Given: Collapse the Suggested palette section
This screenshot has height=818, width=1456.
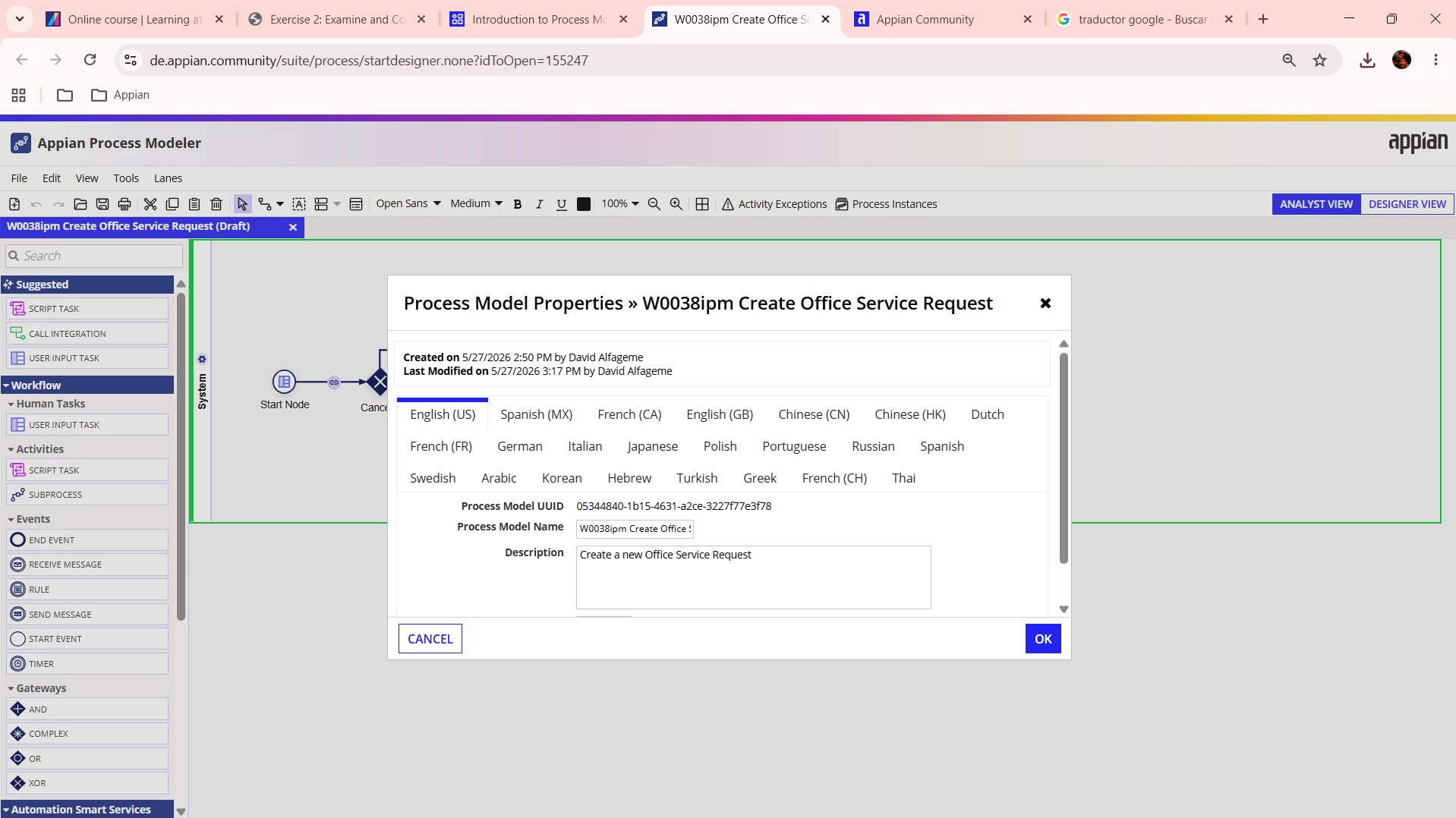Looking at the screenshot, I should (87, 285).
